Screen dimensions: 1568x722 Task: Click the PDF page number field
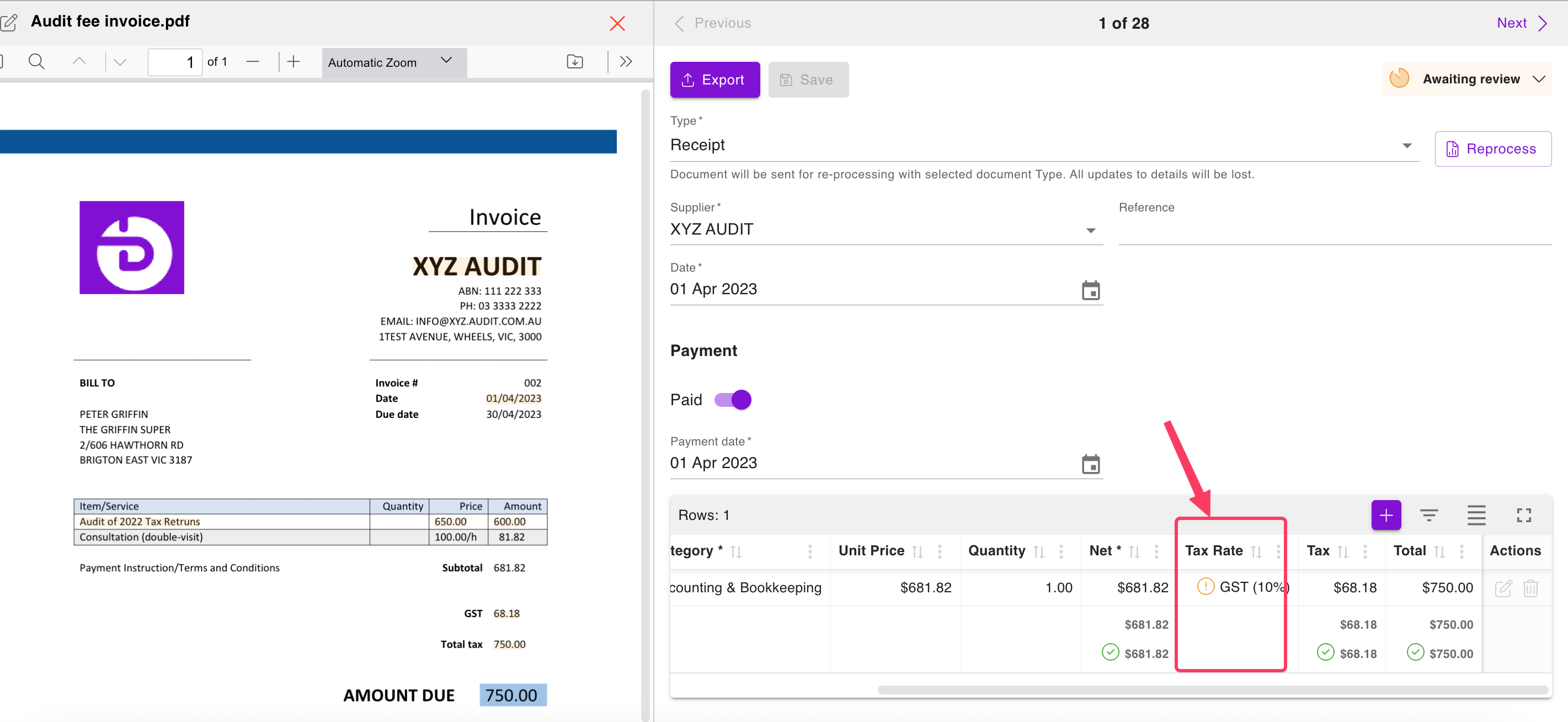175,61
